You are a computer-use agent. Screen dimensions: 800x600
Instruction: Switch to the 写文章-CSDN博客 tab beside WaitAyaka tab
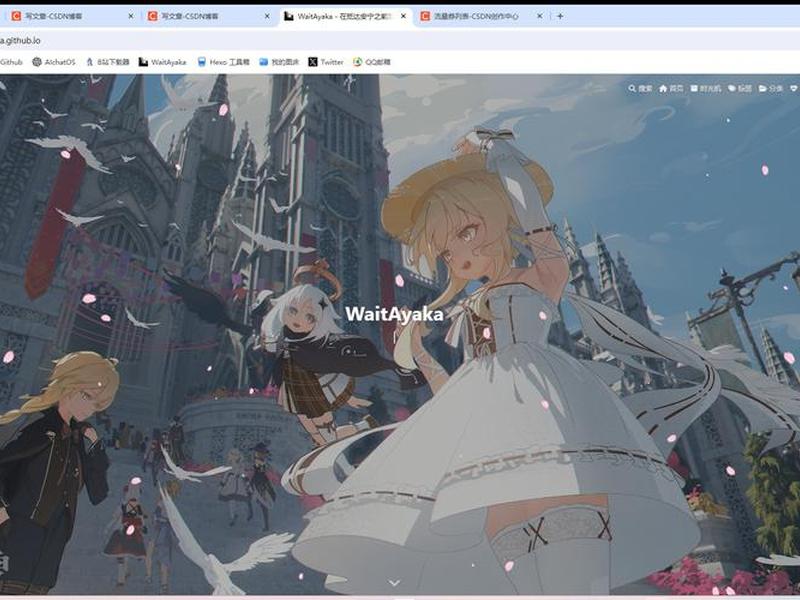point(209,16)
